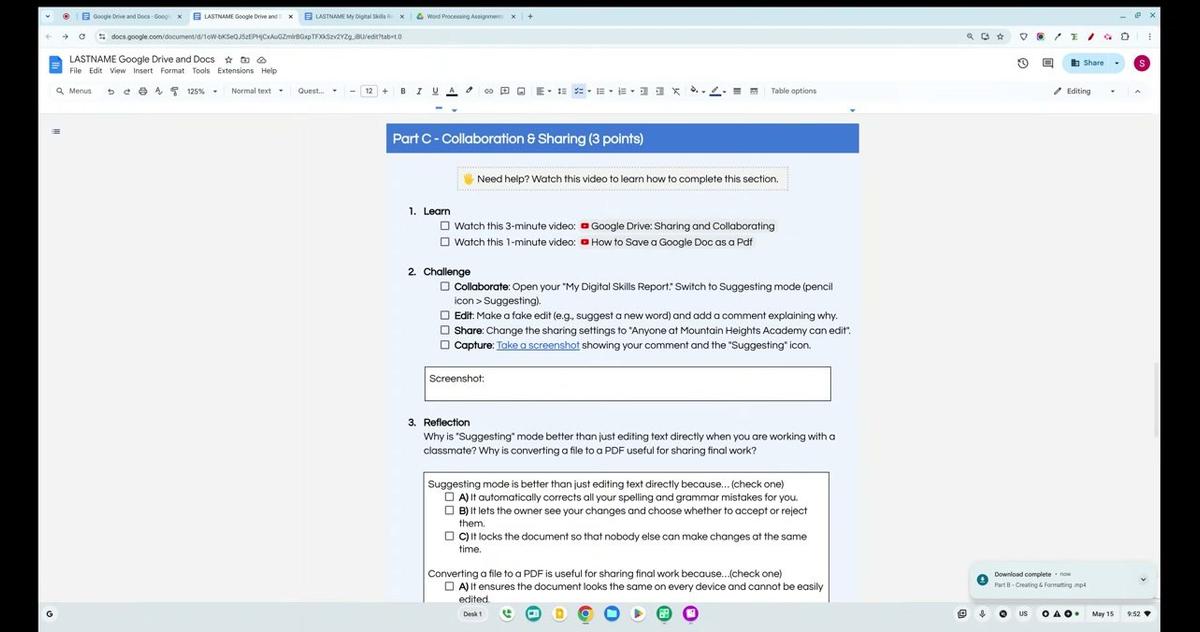The image size is (1200, 632).
Task: Check option C locks the document
Action: coord(450,536)
